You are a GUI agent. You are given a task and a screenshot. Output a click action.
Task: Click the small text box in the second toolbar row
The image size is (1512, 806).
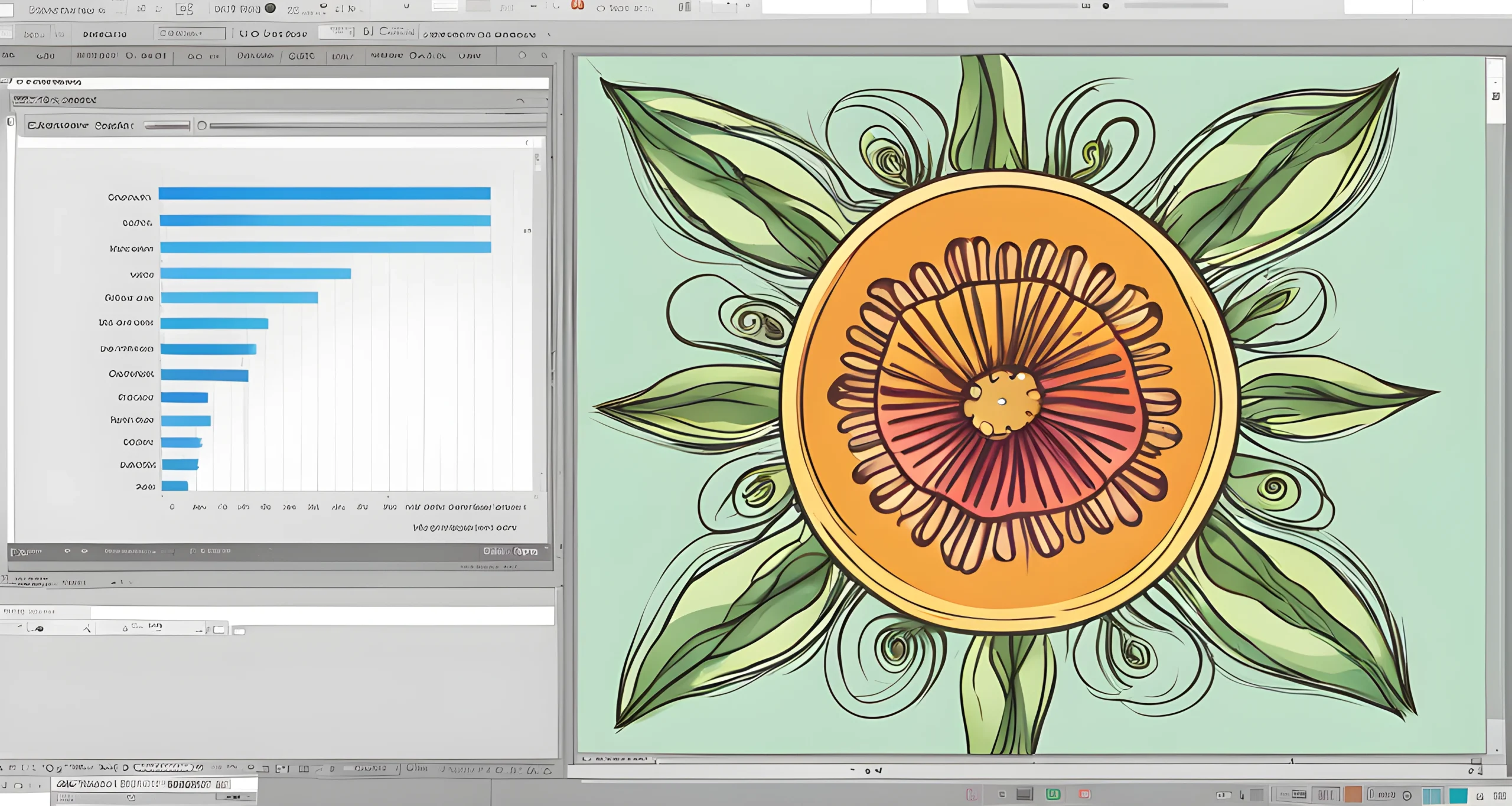pos(336,31)
